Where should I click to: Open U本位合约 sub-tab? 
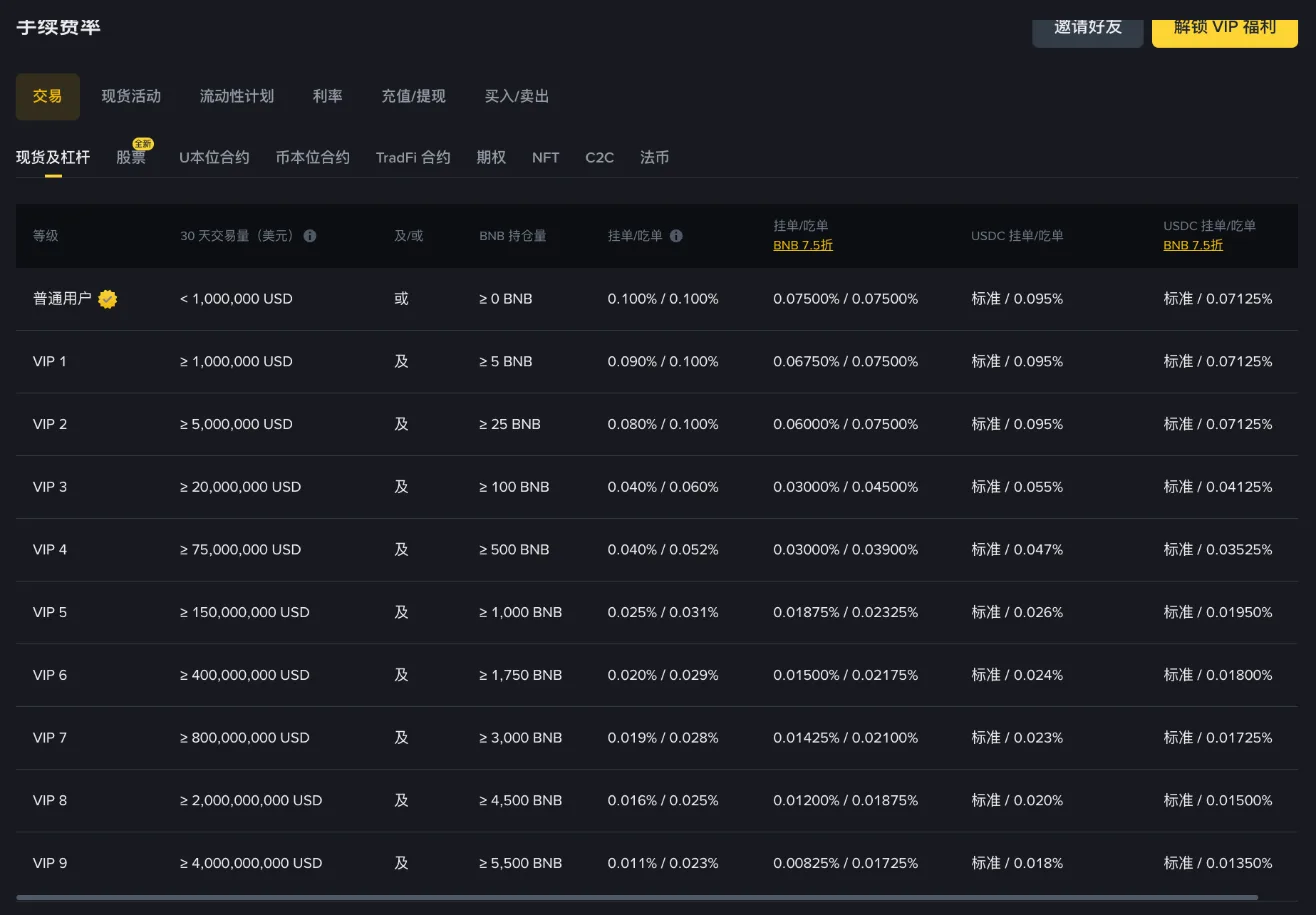click(214, 158)
